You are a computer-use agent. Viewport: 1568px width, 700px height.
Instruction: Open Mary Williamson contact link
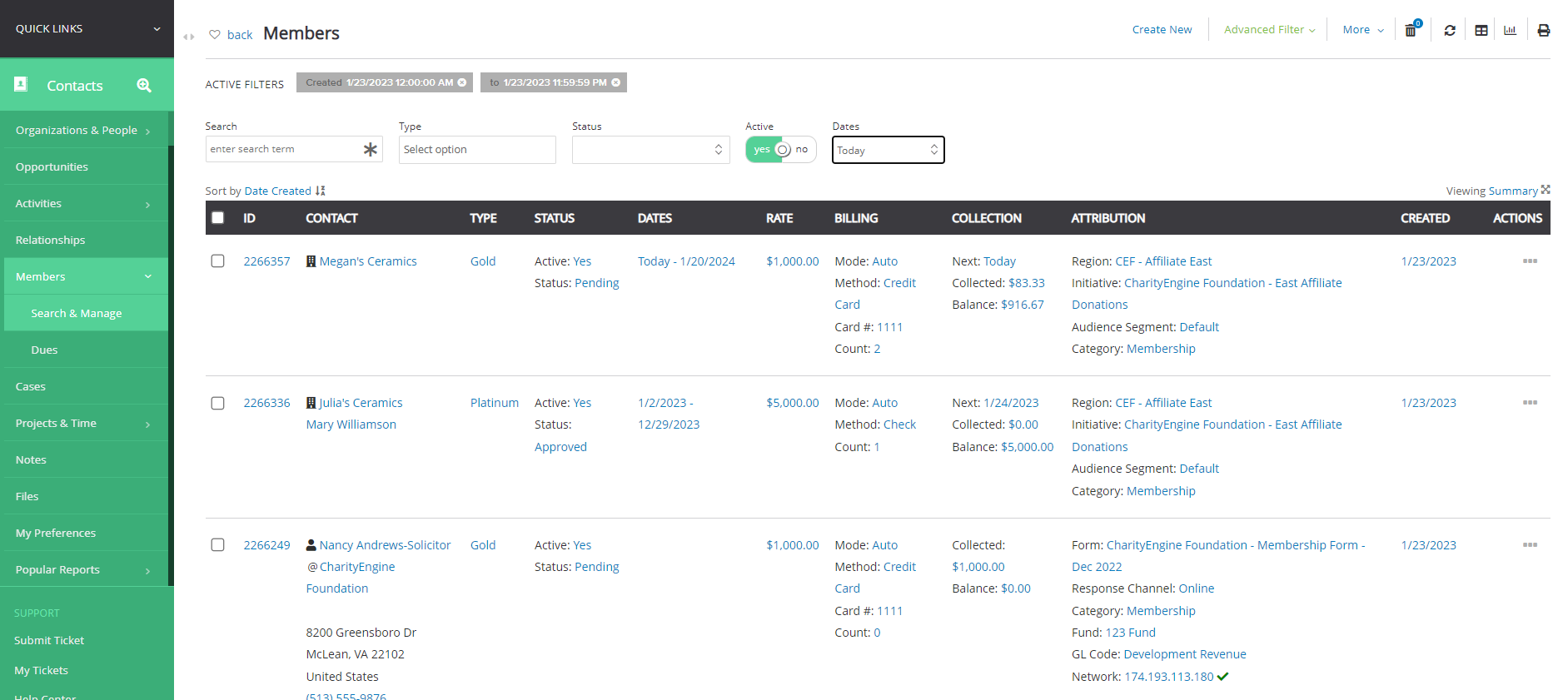click(351, 424)
